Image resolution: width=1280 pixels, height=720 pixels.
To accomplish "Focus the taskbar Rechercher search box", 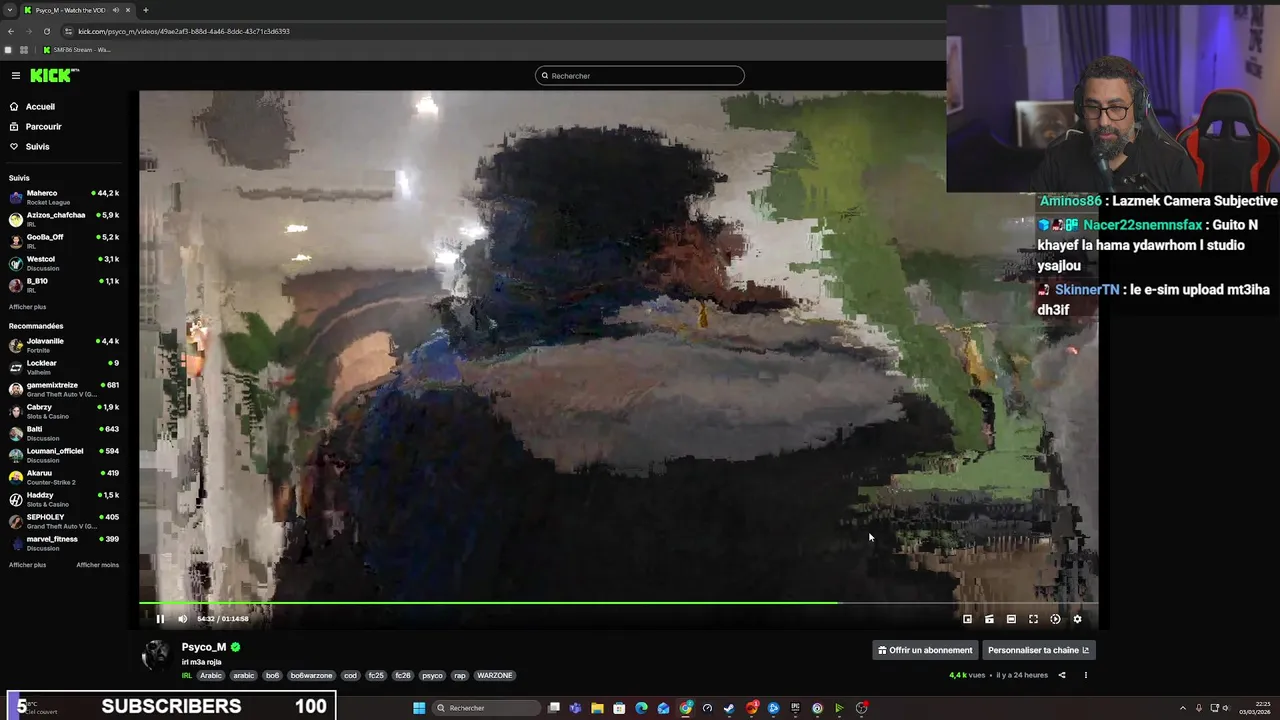I will (x=486, y=708).
